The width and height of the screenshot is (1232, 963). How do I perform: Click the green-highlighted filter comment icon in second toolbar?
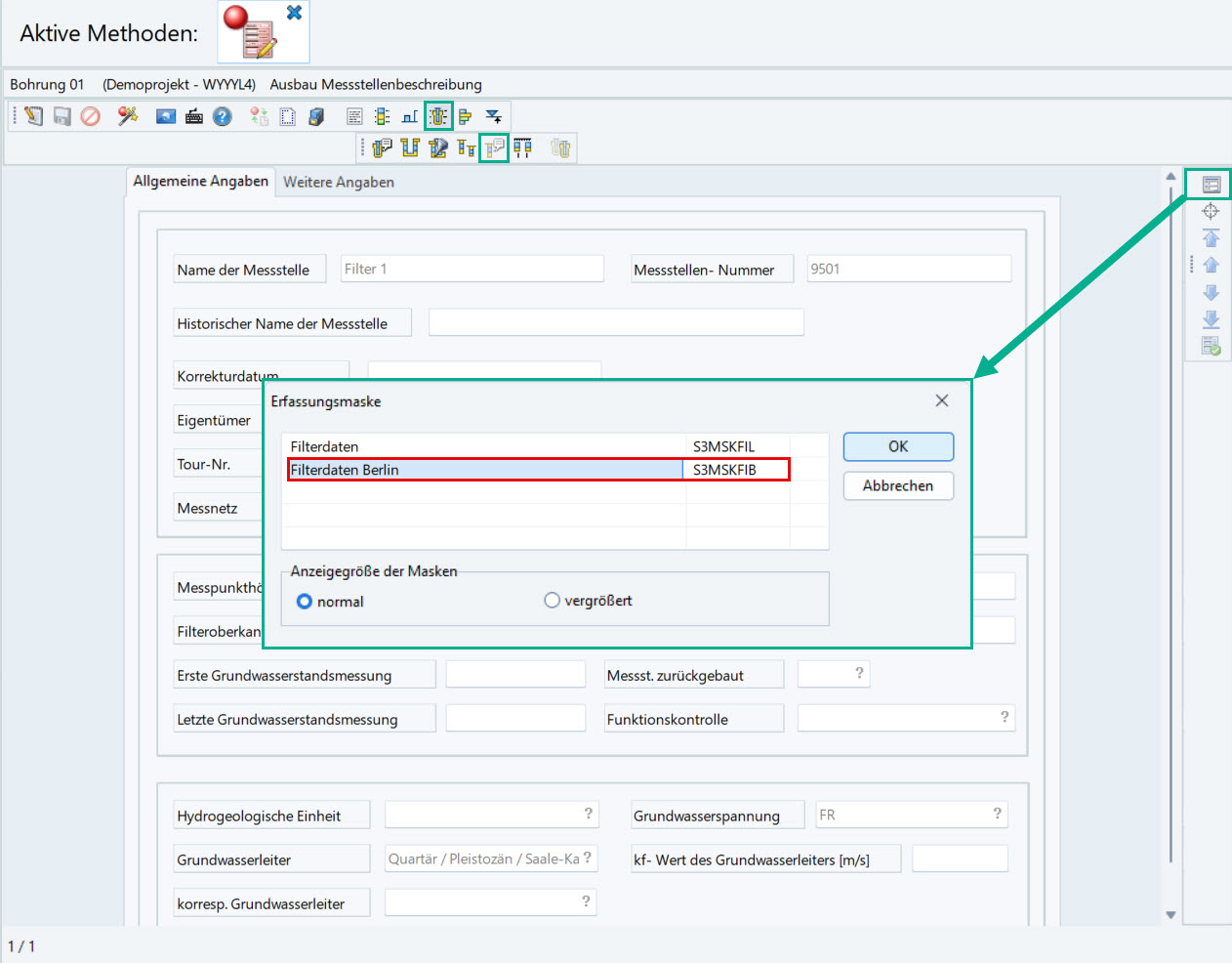(x=494, y=148)
